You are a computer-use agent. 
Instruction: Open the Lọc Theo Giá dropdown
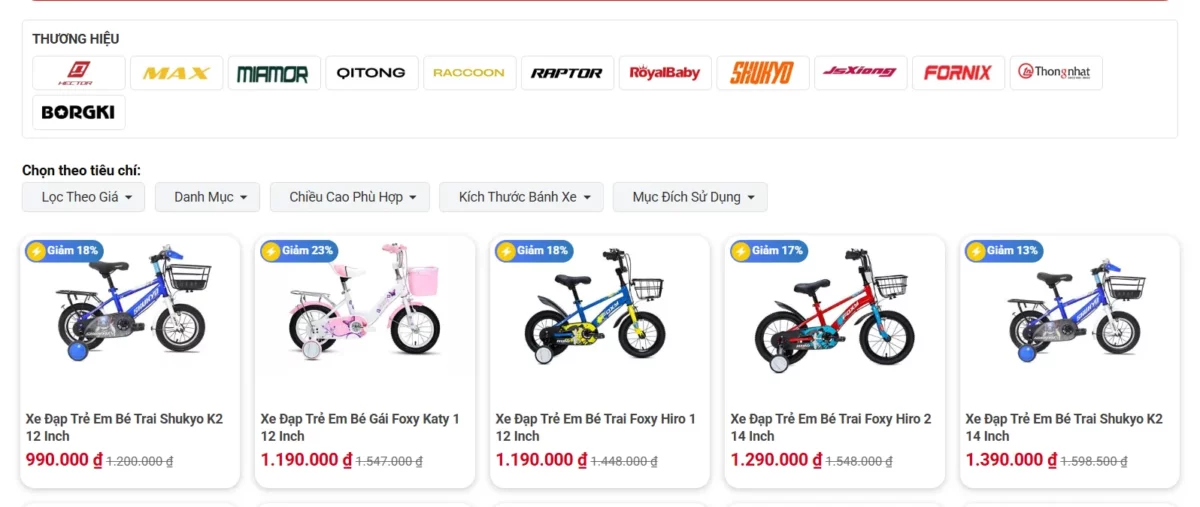84,197
